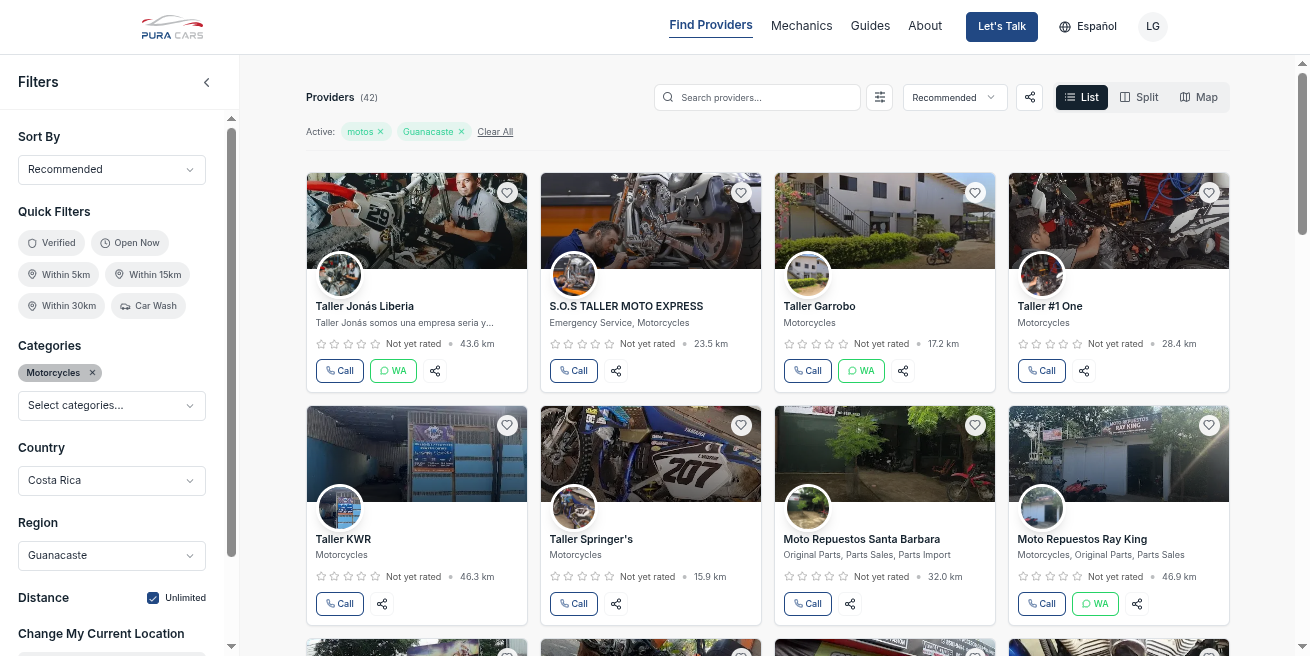Screen dimensions: 1310x656
Task: Message Taller Garrobo on WhatsApp (WA)
Action: [x=861, y=371]
